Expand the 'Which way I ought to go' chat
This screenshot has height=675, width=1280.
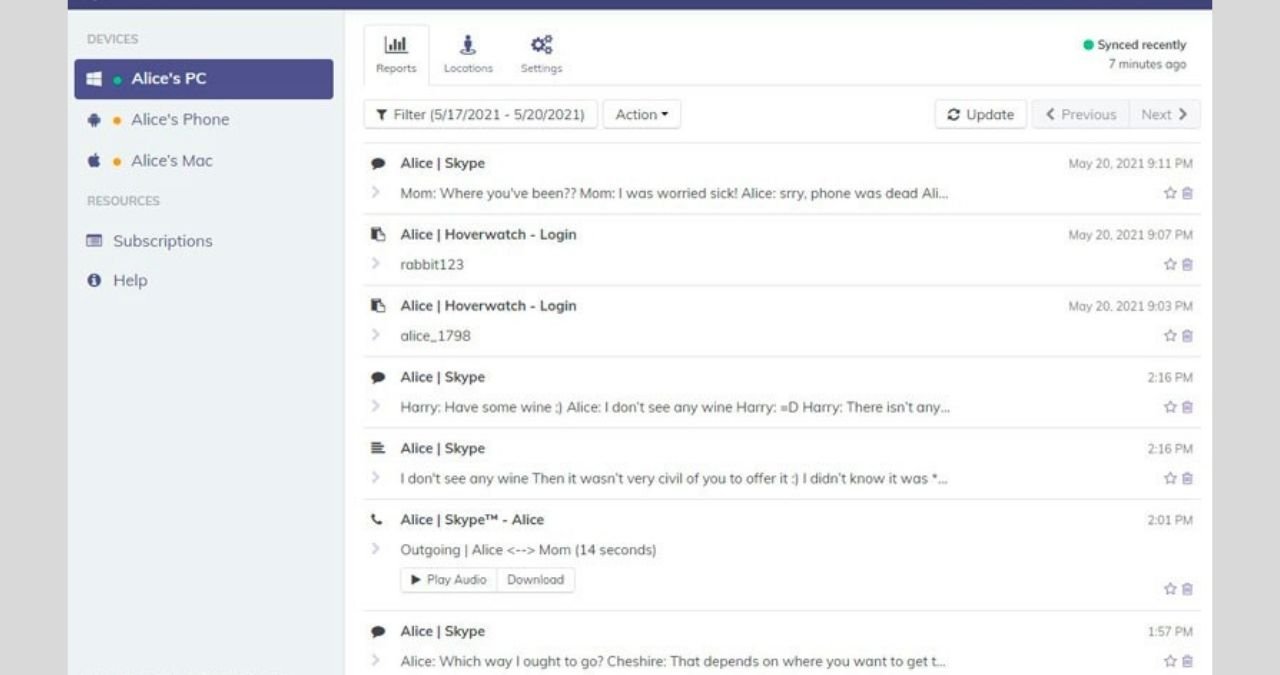coord(376,660)
